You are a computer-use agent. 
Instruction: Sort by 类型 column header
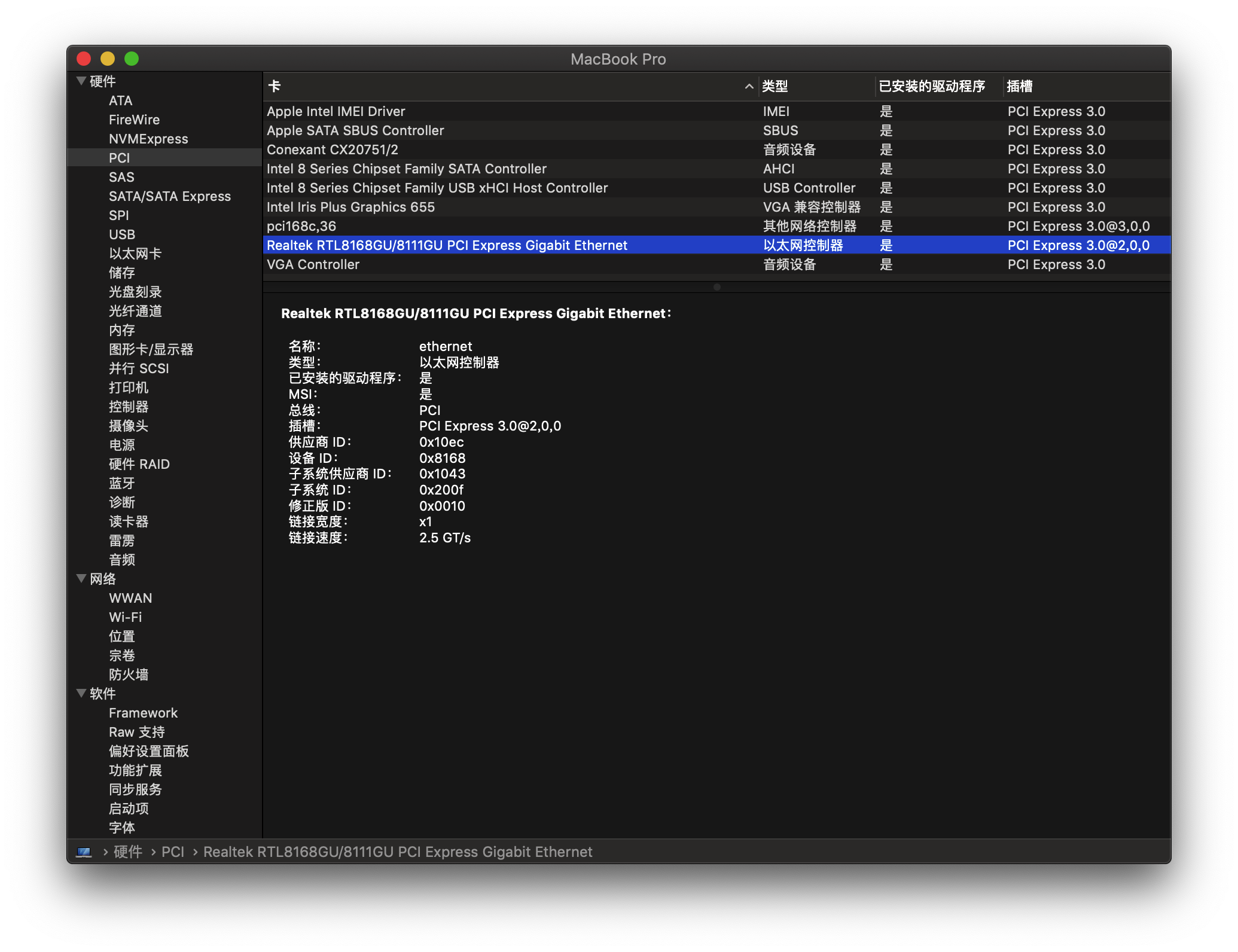775,86
